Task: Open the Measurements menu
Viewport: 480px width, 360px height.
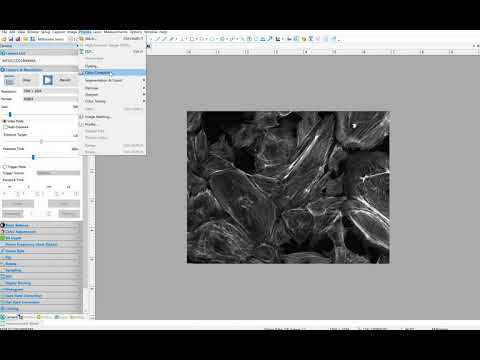Action: 116,32
